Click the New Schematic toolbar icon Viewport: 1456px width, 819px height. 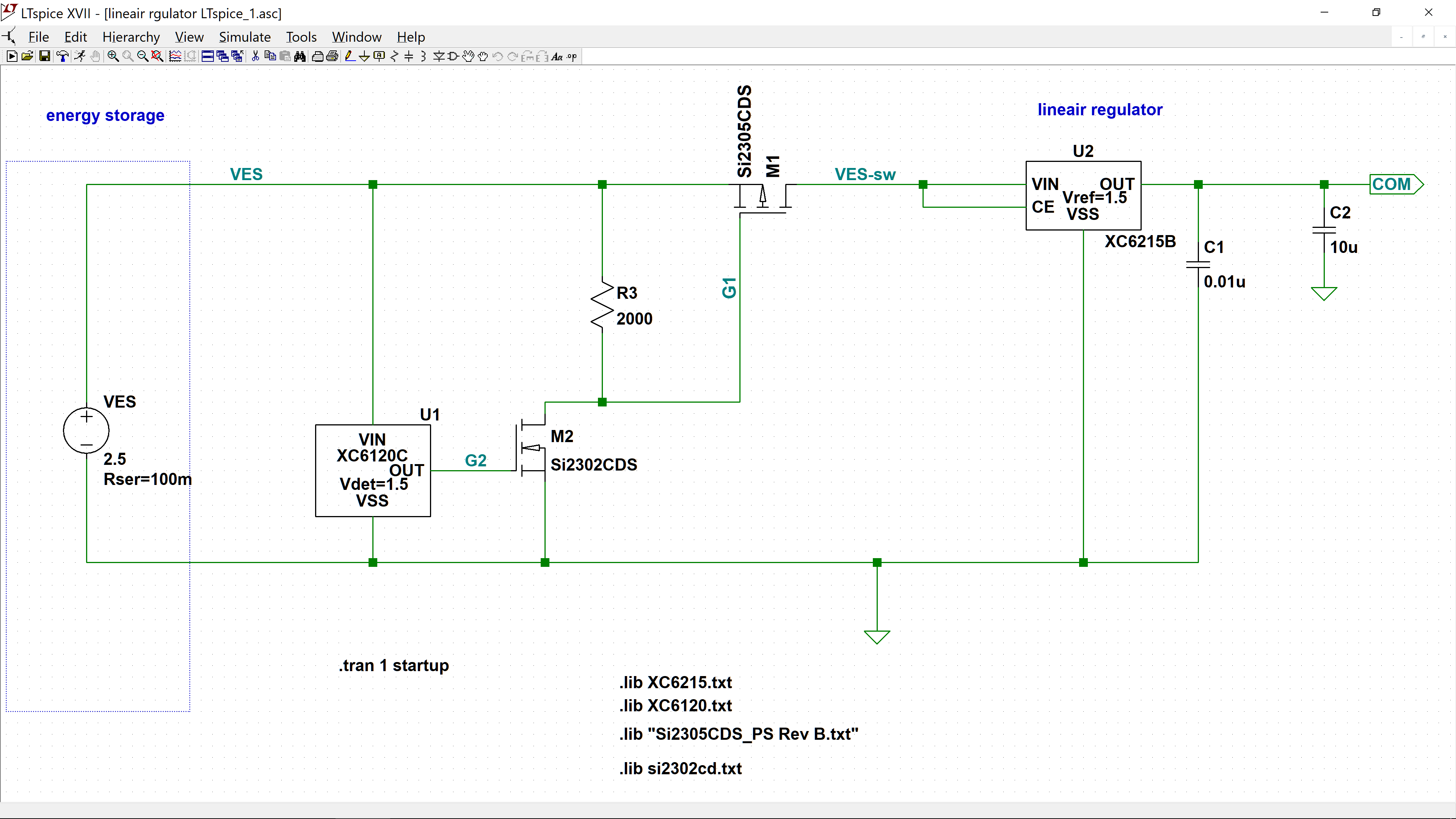[x=12, y=56]
